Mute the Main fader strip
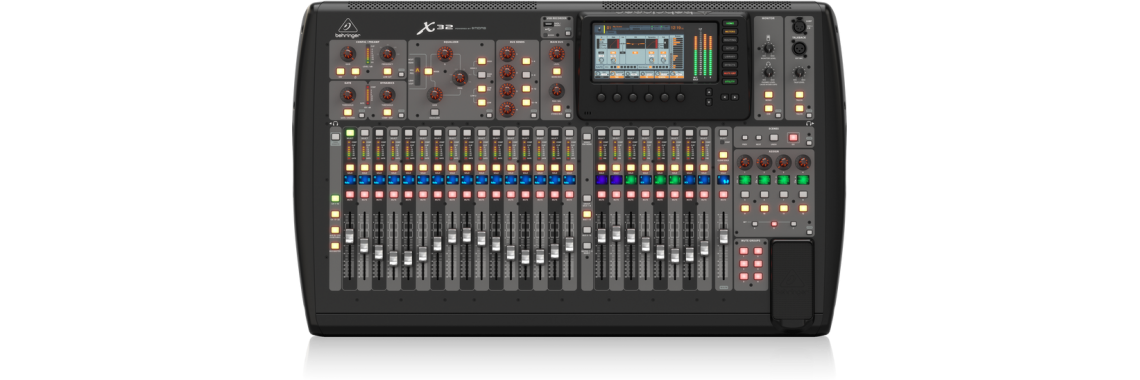This screenshot has width=1140, height=380. point(723,194)
